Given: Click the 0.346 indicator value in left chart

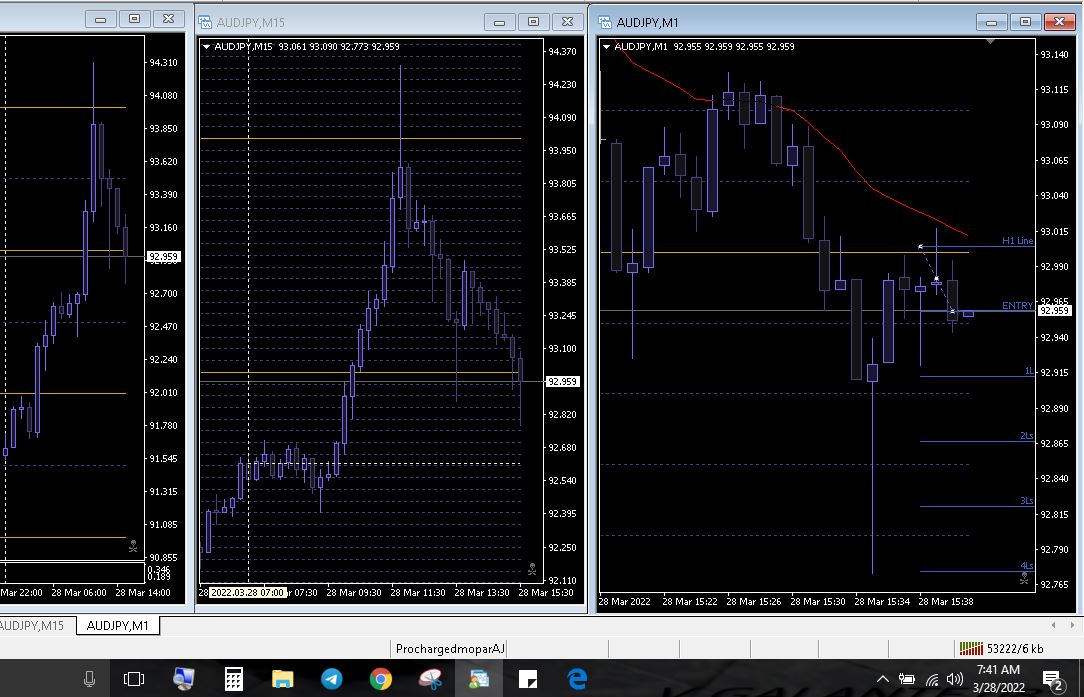Looking at the screenshot, I should tap(159, 569).
